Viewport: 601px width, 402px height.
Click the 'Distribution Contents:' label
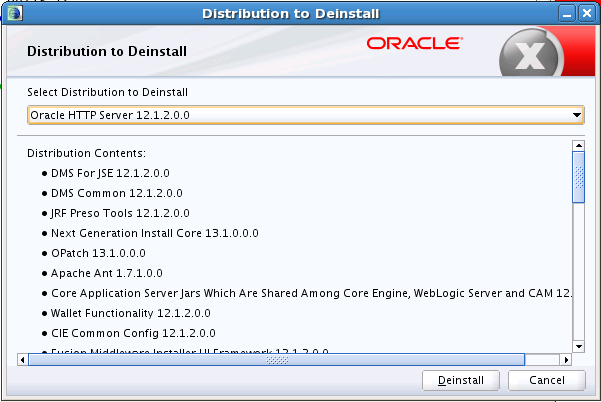tap(87, 153)
